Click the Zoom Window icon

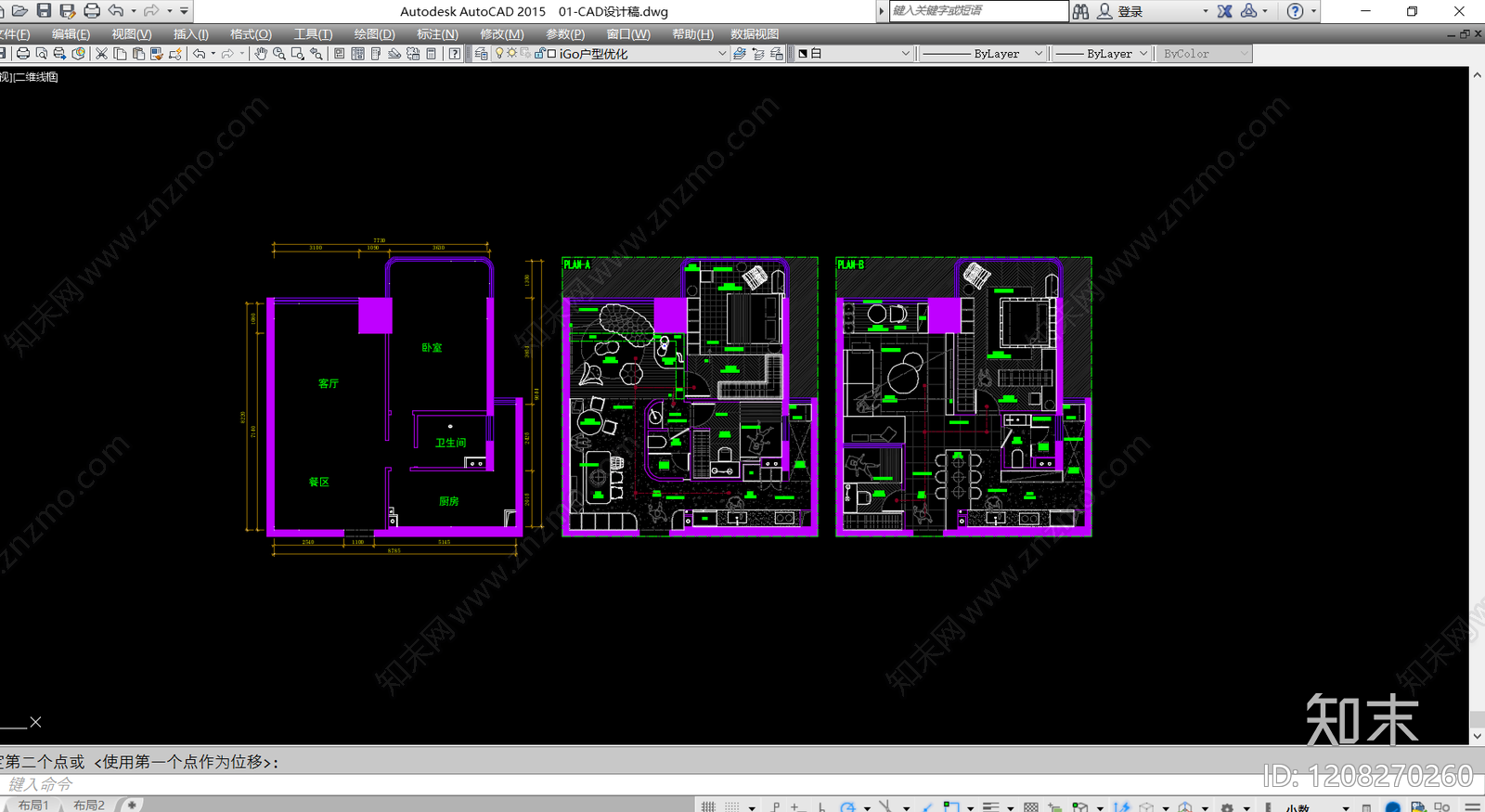coord(298,54)
